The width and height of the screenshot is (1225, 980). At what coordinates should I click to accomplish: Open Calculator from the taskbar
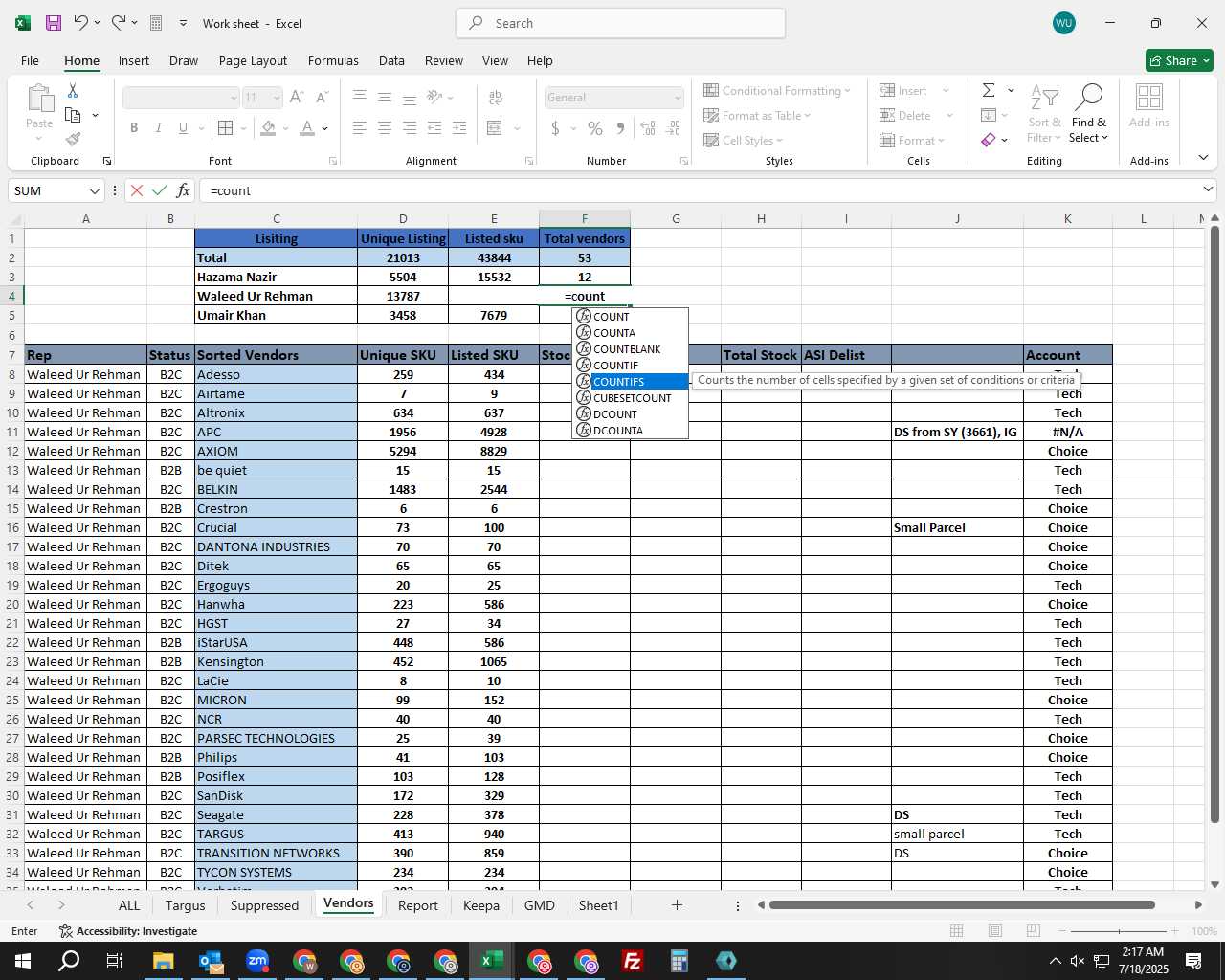click(x=679, y=961)
